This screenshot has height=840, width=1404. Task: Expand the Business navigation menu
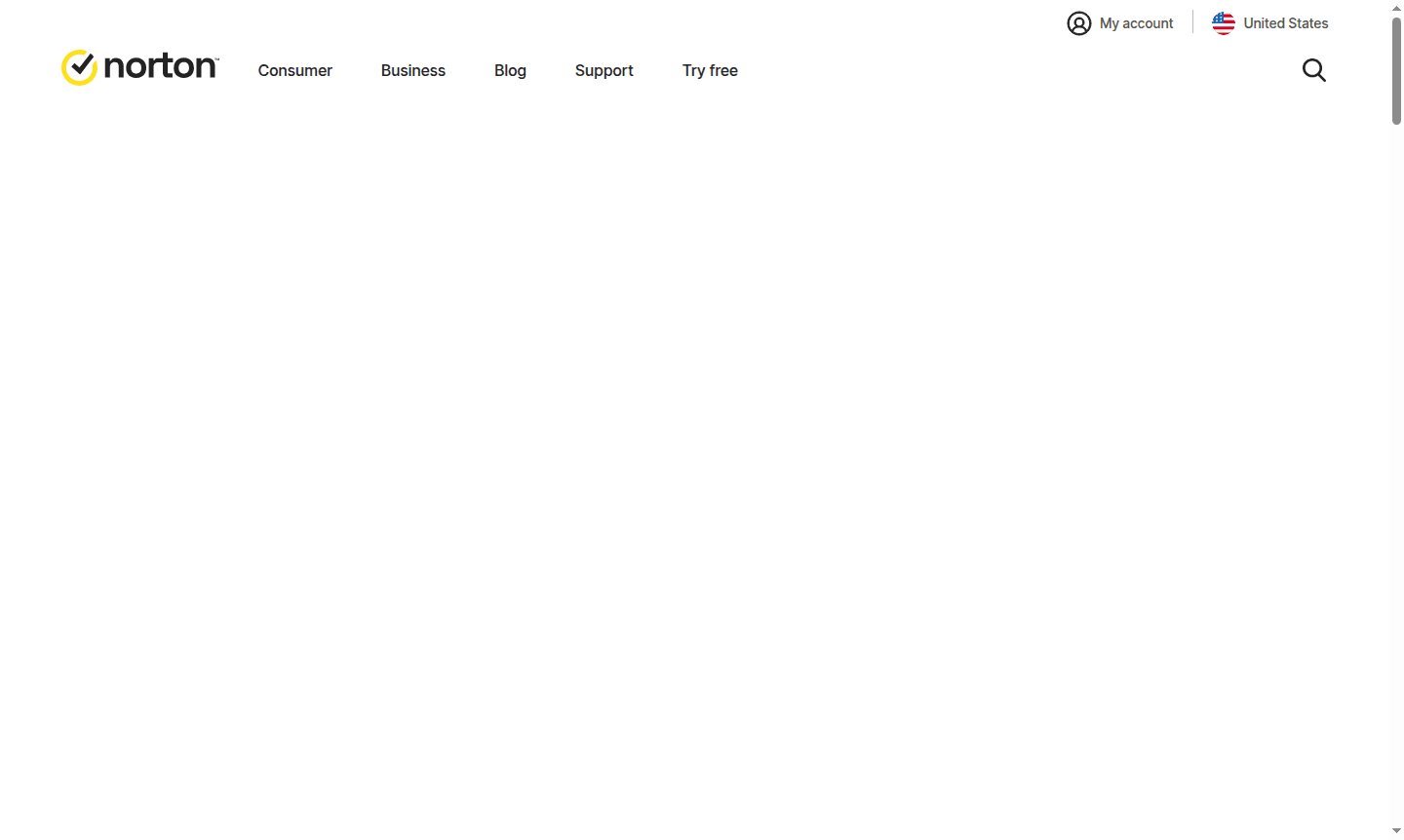coord(412,70)
